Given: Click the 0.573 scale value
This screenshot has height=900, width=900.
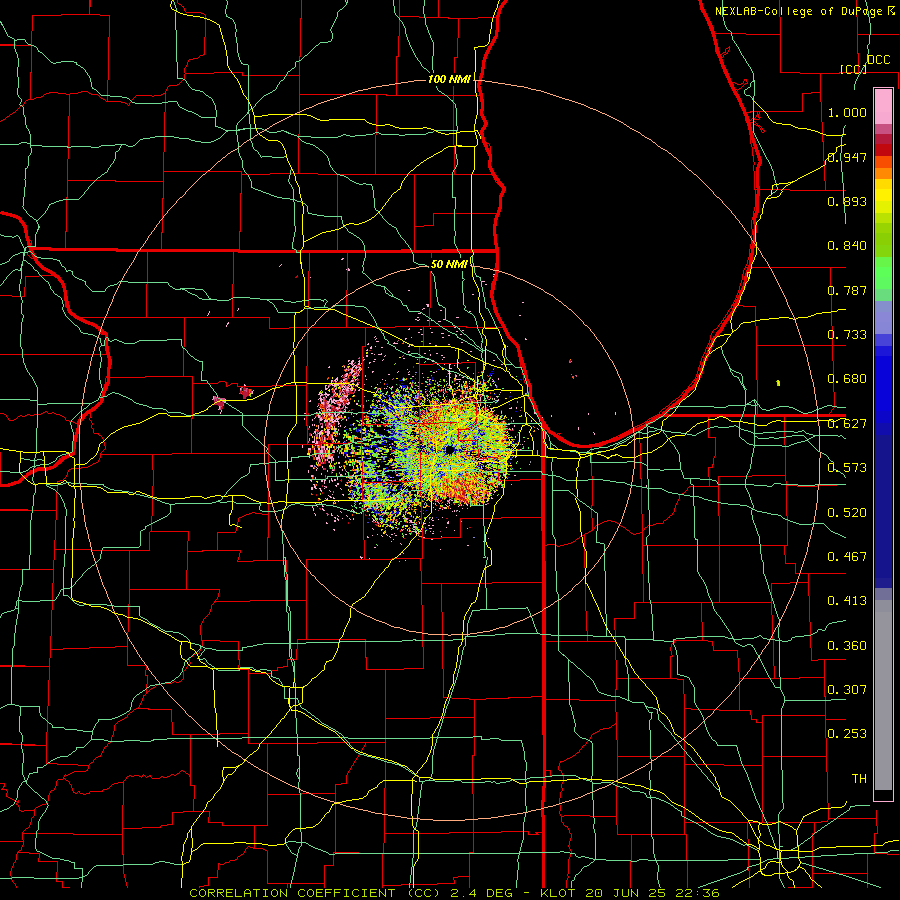Looking at the screenshot, I should 847,468.
